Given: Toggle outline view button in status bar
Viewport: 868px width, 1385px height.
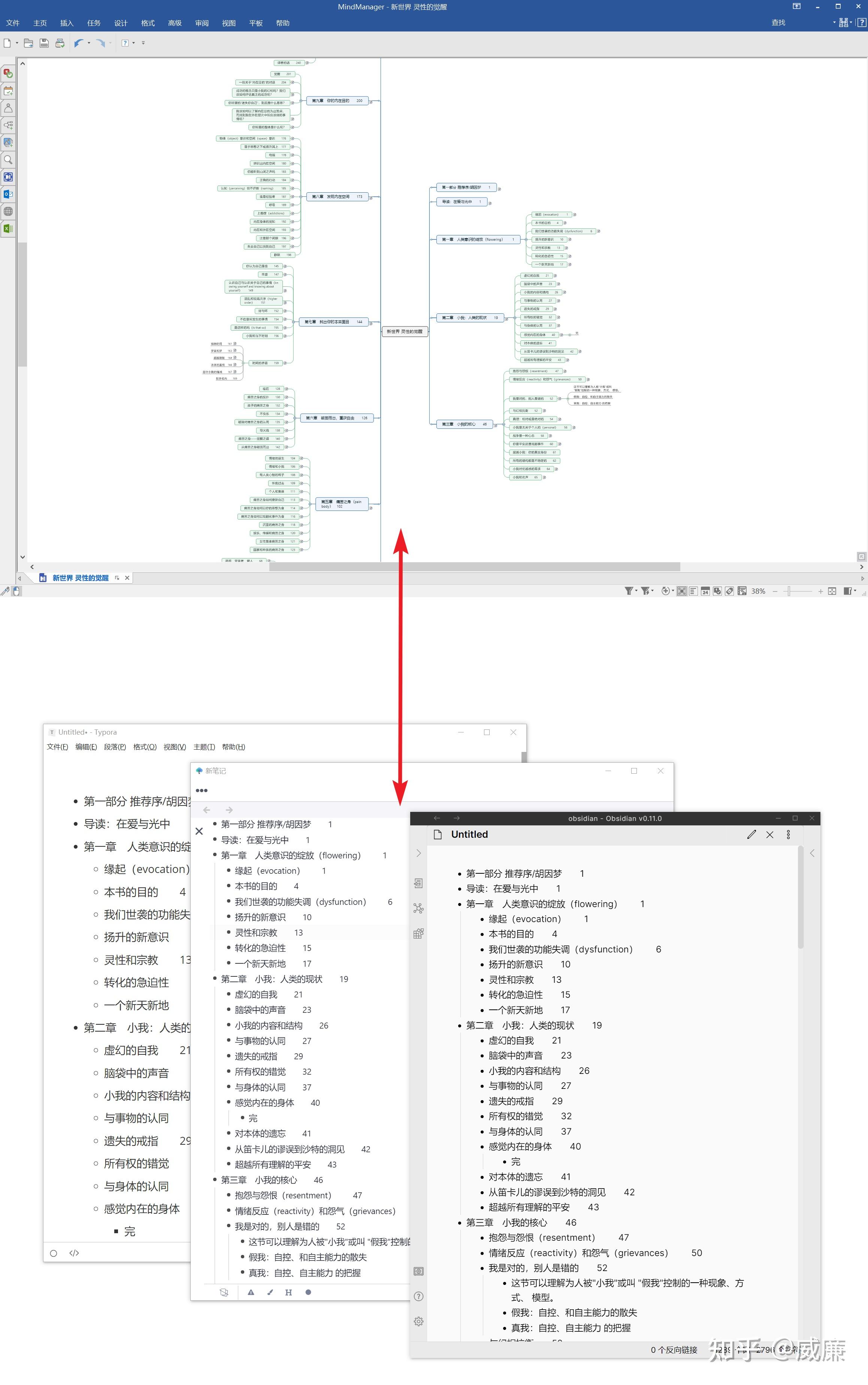Looking at the screenshot, I should pyautogui.click(x=693, y=591).
